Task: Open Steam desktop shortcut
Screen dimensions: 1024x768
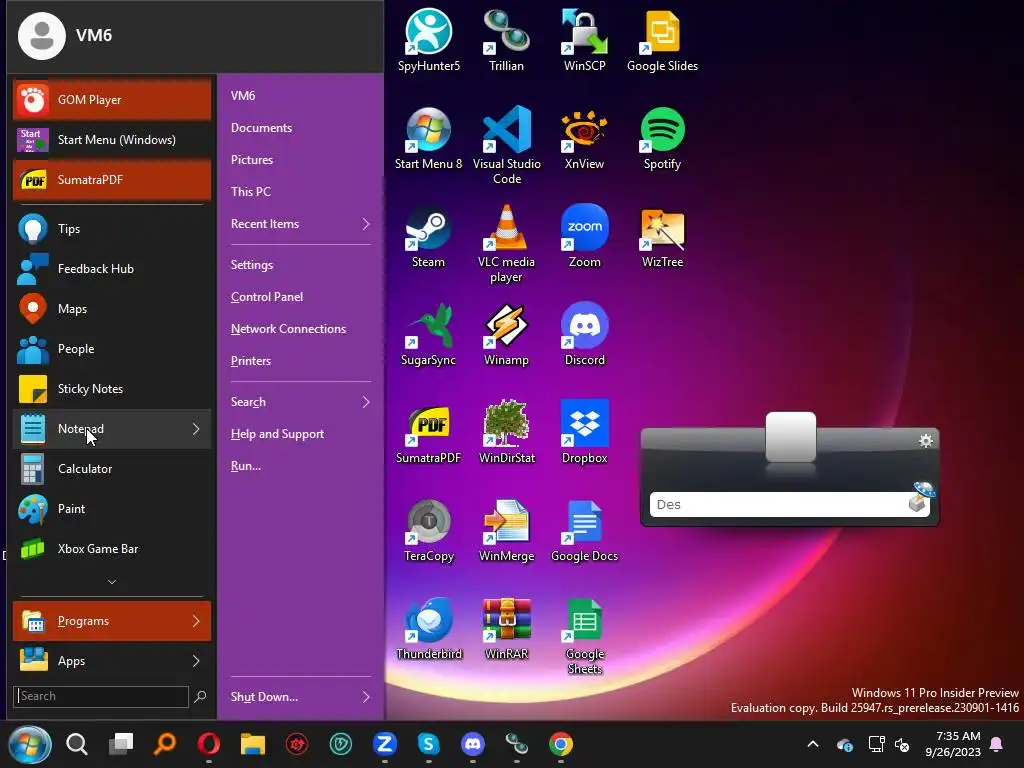Action: click(428, 236)
